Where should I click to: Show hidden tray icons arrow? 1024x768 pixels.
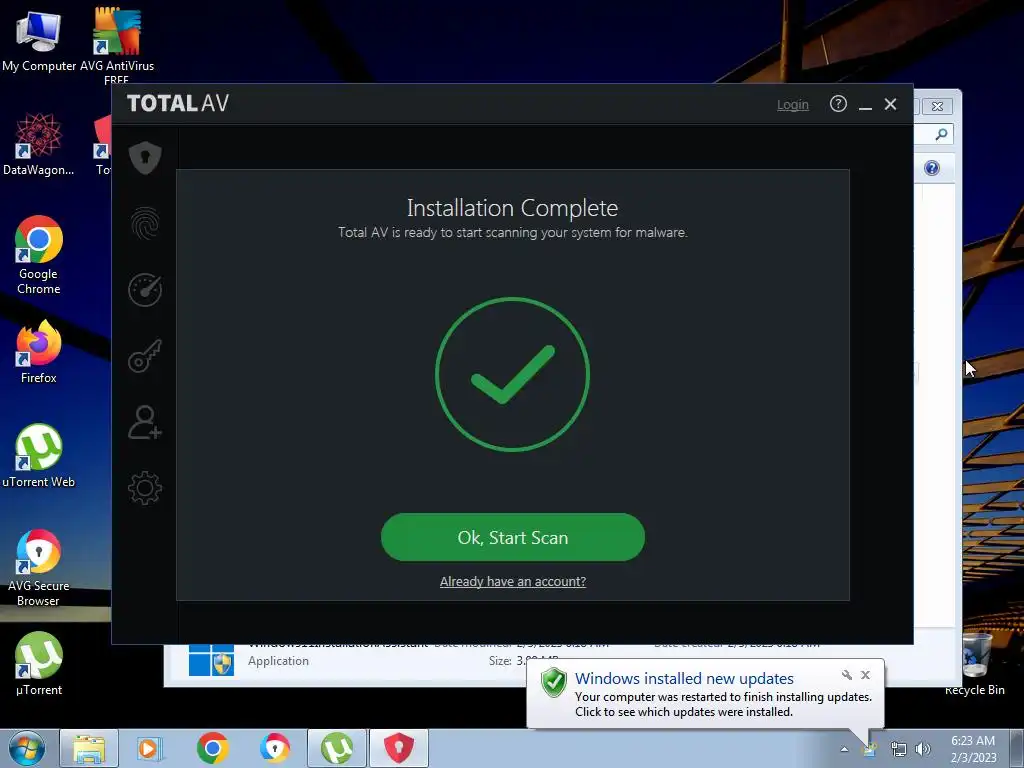[x=844, y=749]
